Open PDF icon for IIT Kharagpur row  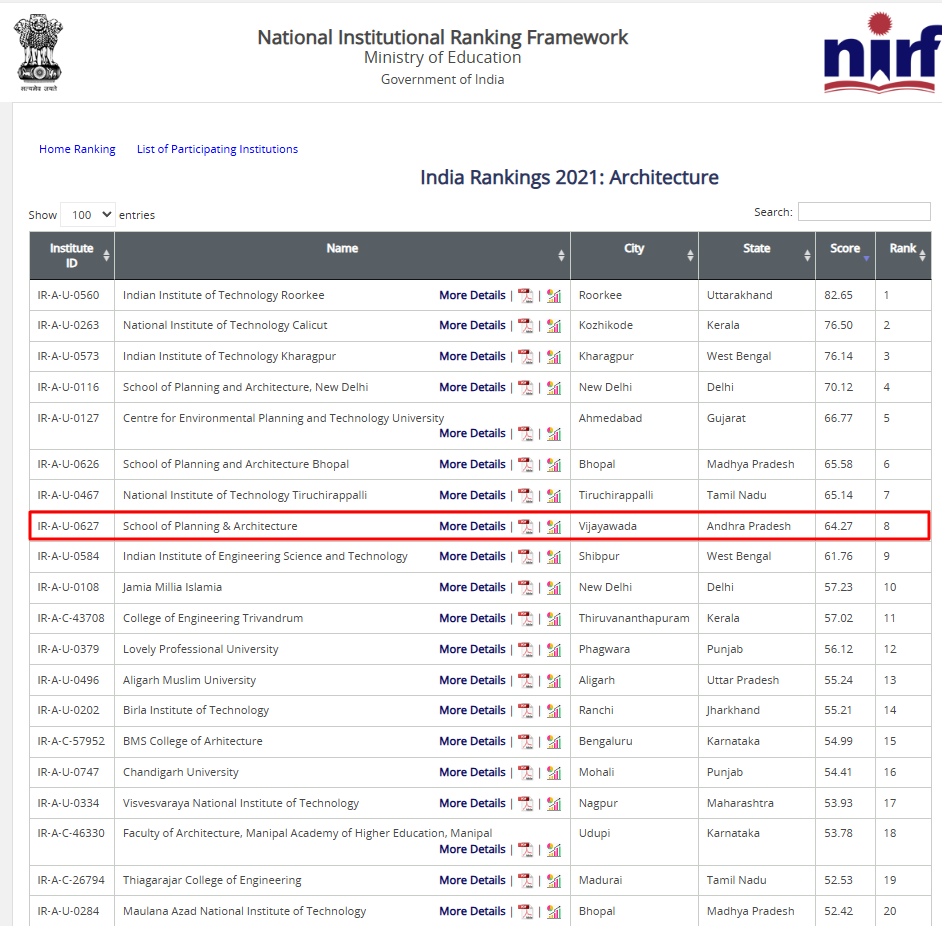tap(526, 356)
